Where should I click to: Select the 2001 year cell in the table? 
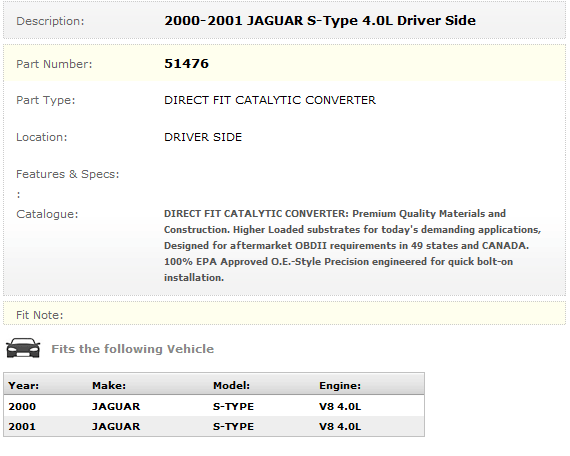22,426
